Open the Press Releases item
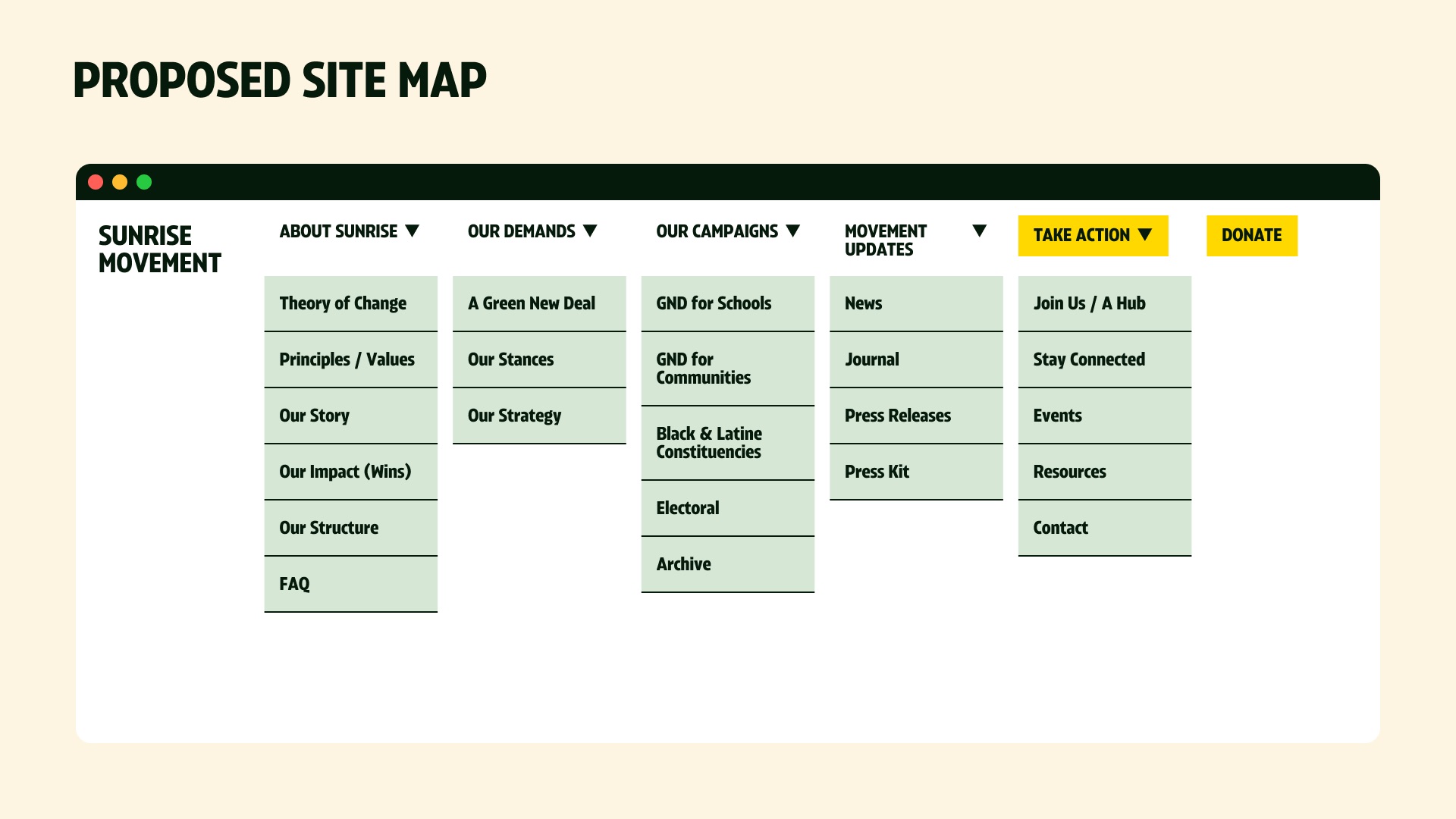This screenshot has height=819, width=1456. (916, 416)
